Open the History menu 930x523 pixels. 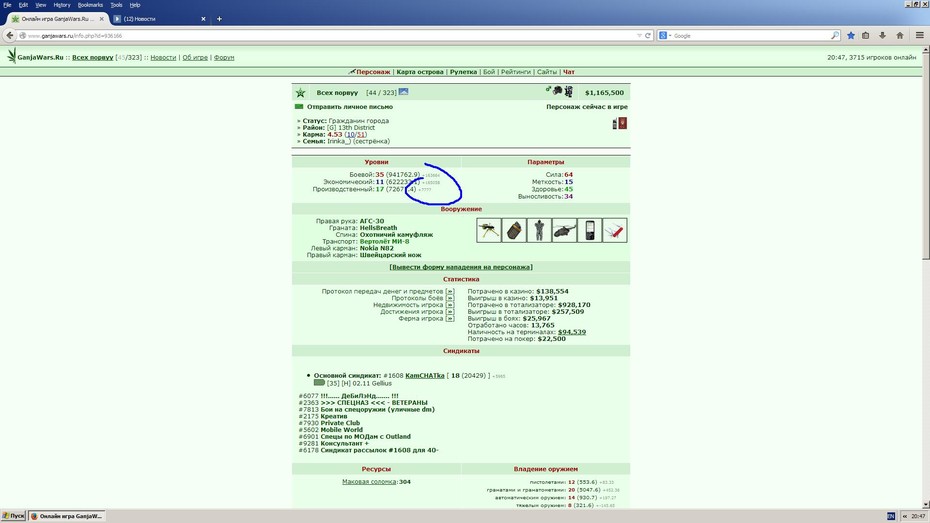(x=62, y=5)
